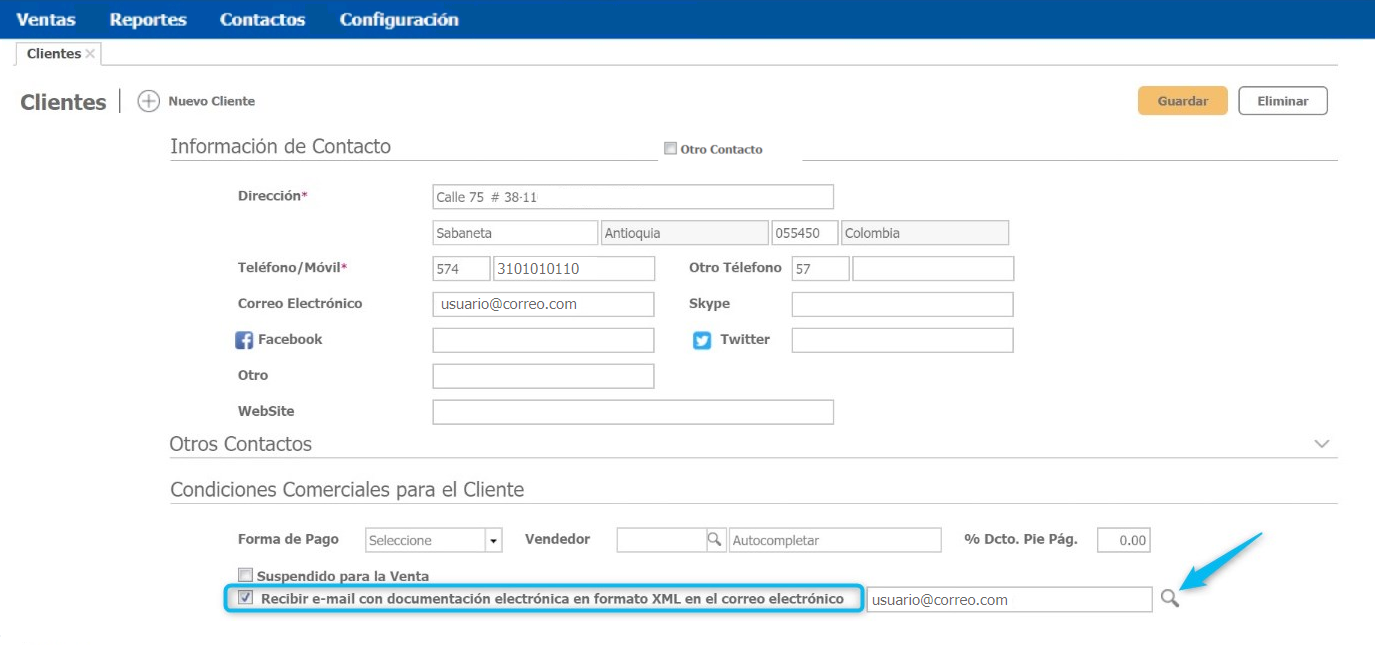
Task: Click the Facebook logo icon
Action: (x=244, y=341)
